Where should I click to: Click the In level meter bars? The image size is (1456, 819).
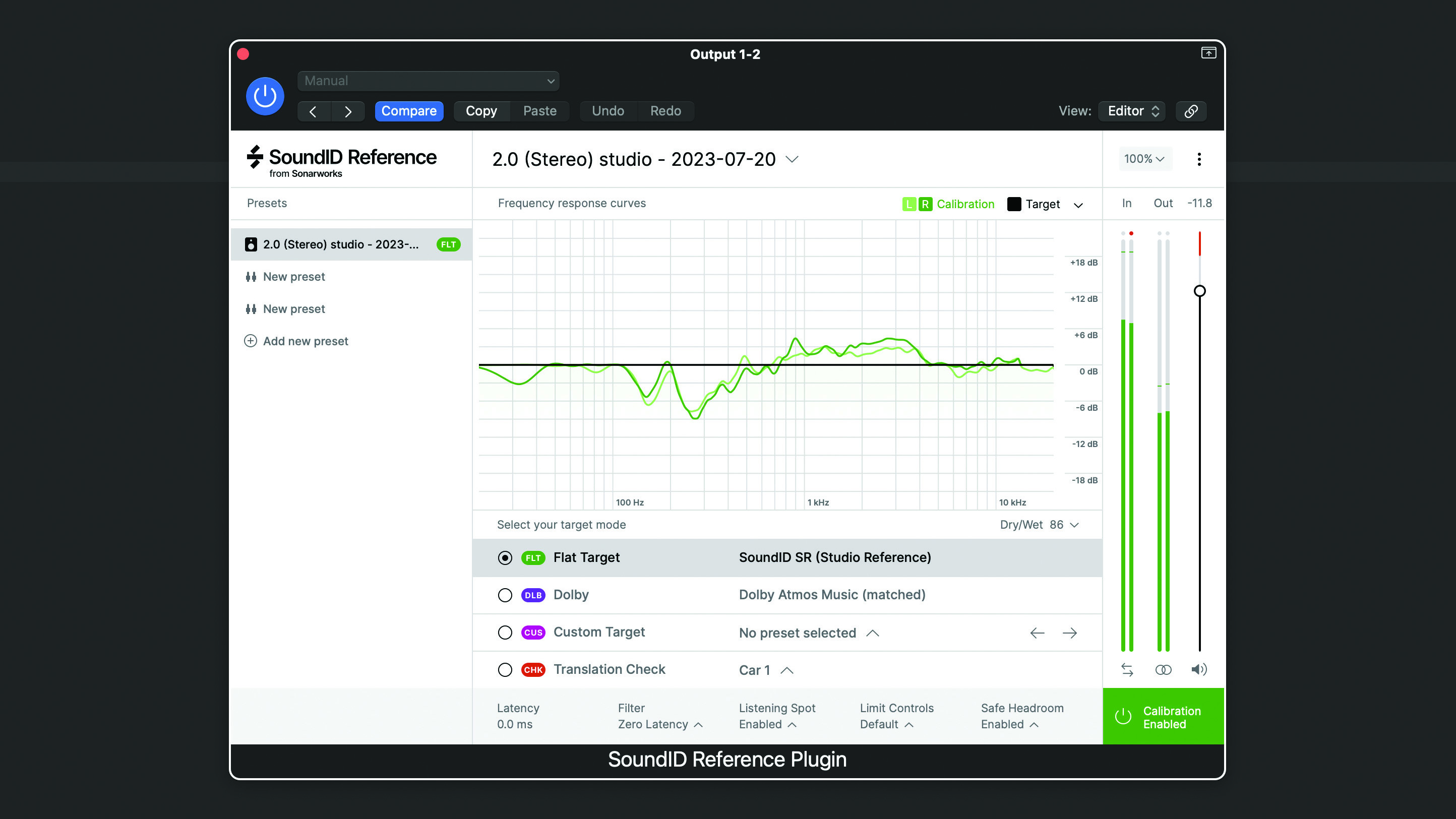(x=1127, y=442)
